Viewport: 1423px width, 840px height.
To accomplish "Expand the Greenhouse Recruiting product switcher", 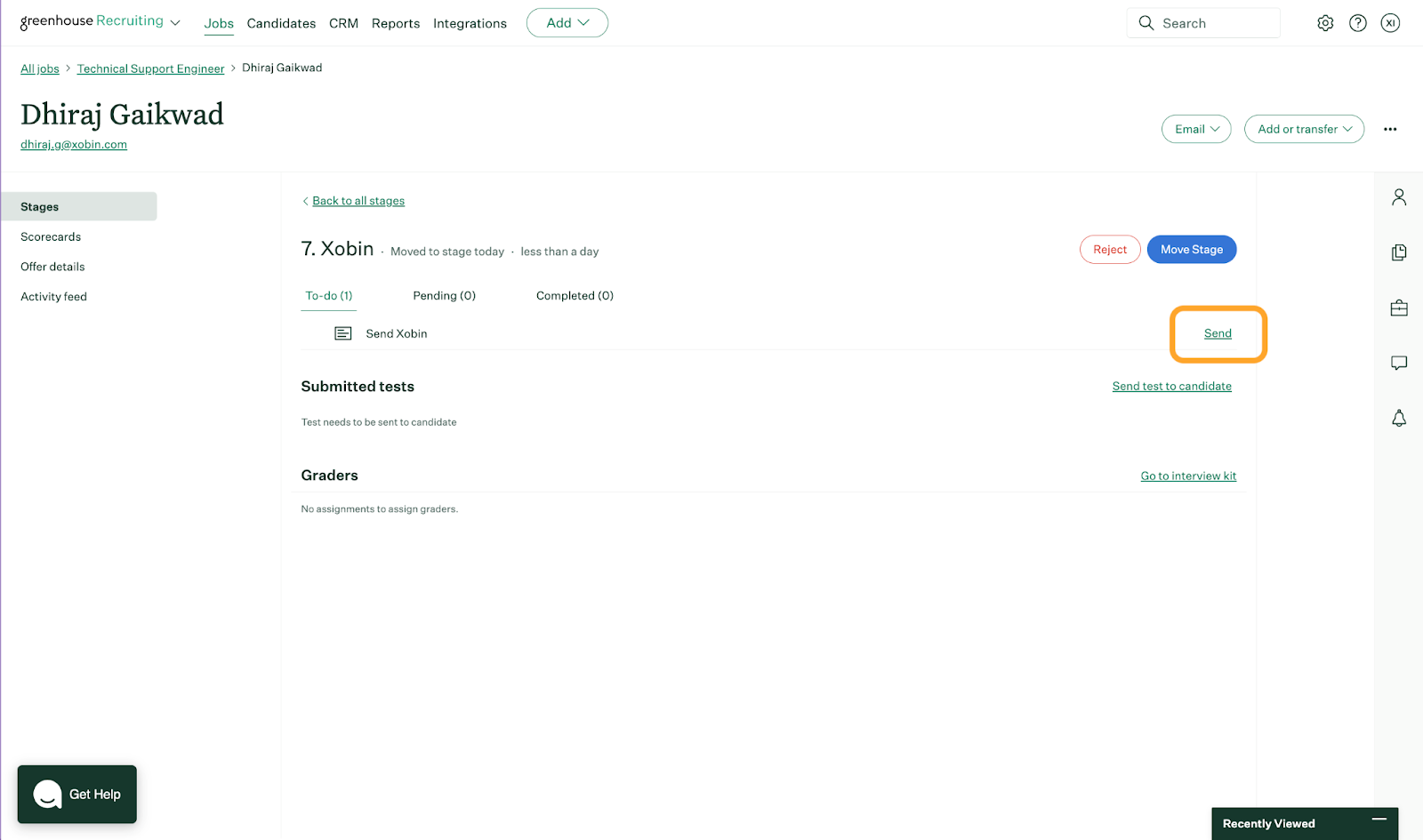I will coord(175,23).
